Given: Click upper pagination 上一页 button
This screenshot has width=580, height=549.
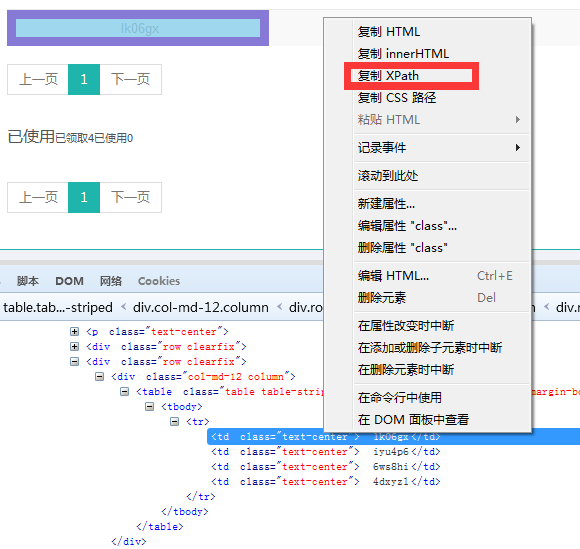Looking at the screenshot, I should tap(38, 79).
